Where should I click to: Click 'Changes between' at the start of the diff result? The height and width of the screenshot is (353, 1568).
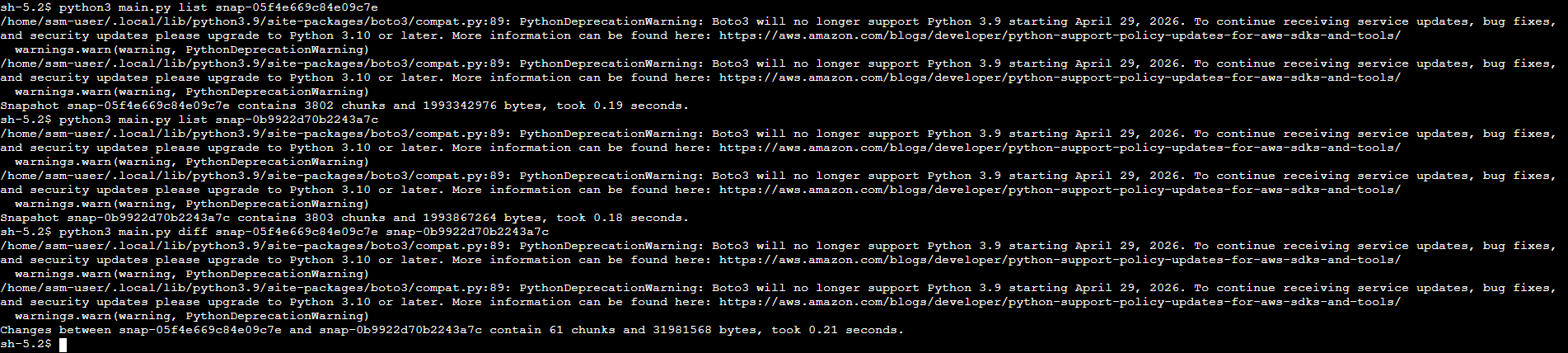[x=55, y=330]
